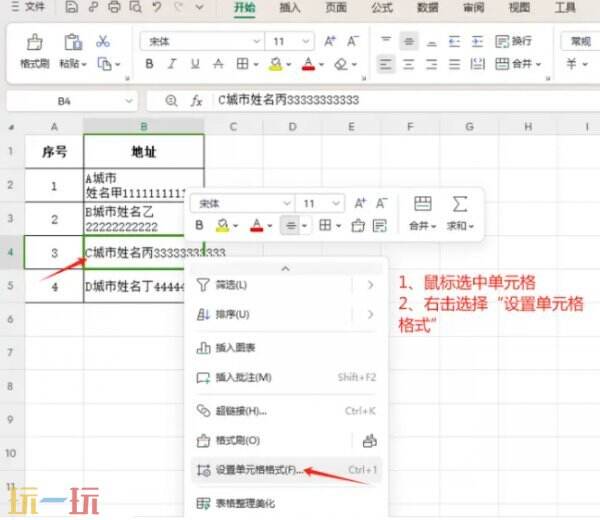Open the number format dropdown (常规)
This screenshot has height=520, width=600.
click(580, 41)
